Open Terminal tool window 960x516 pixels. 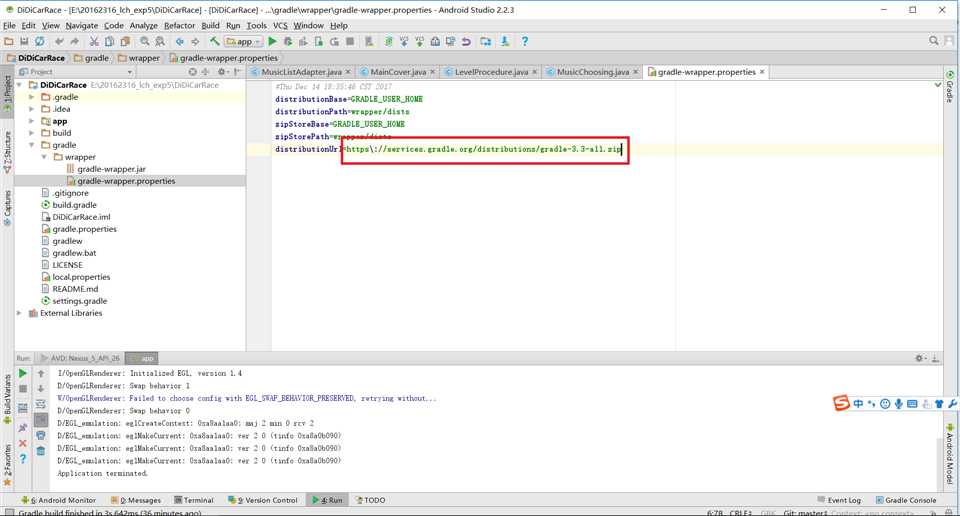194,500
